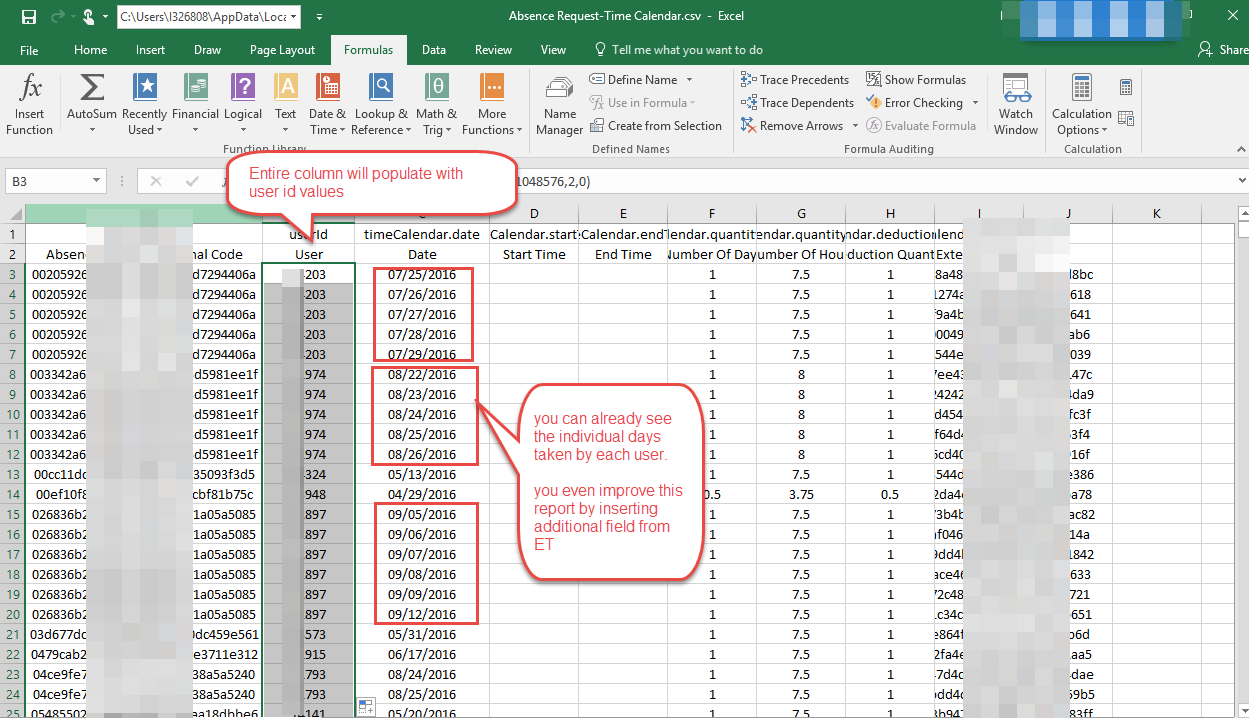Open the Math & Trig functions menu
The width and height of the screenshot is (1249, 718).
click(x=436, y=105)
